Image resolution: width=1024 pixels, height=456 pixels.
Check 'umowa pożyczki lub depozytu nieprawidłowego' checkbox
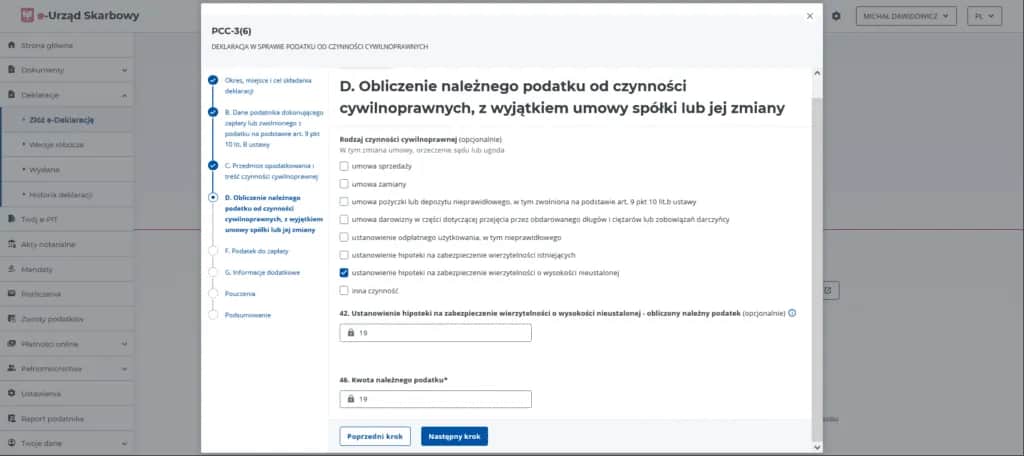pos(344,202)
